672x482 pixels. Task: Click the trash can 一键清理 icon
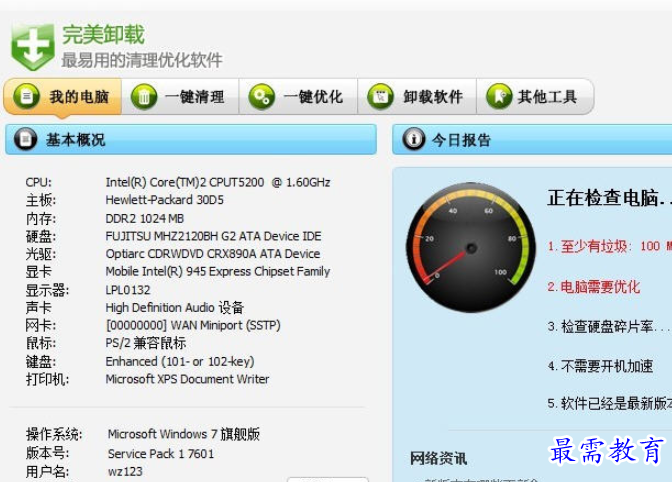(144, 97)
